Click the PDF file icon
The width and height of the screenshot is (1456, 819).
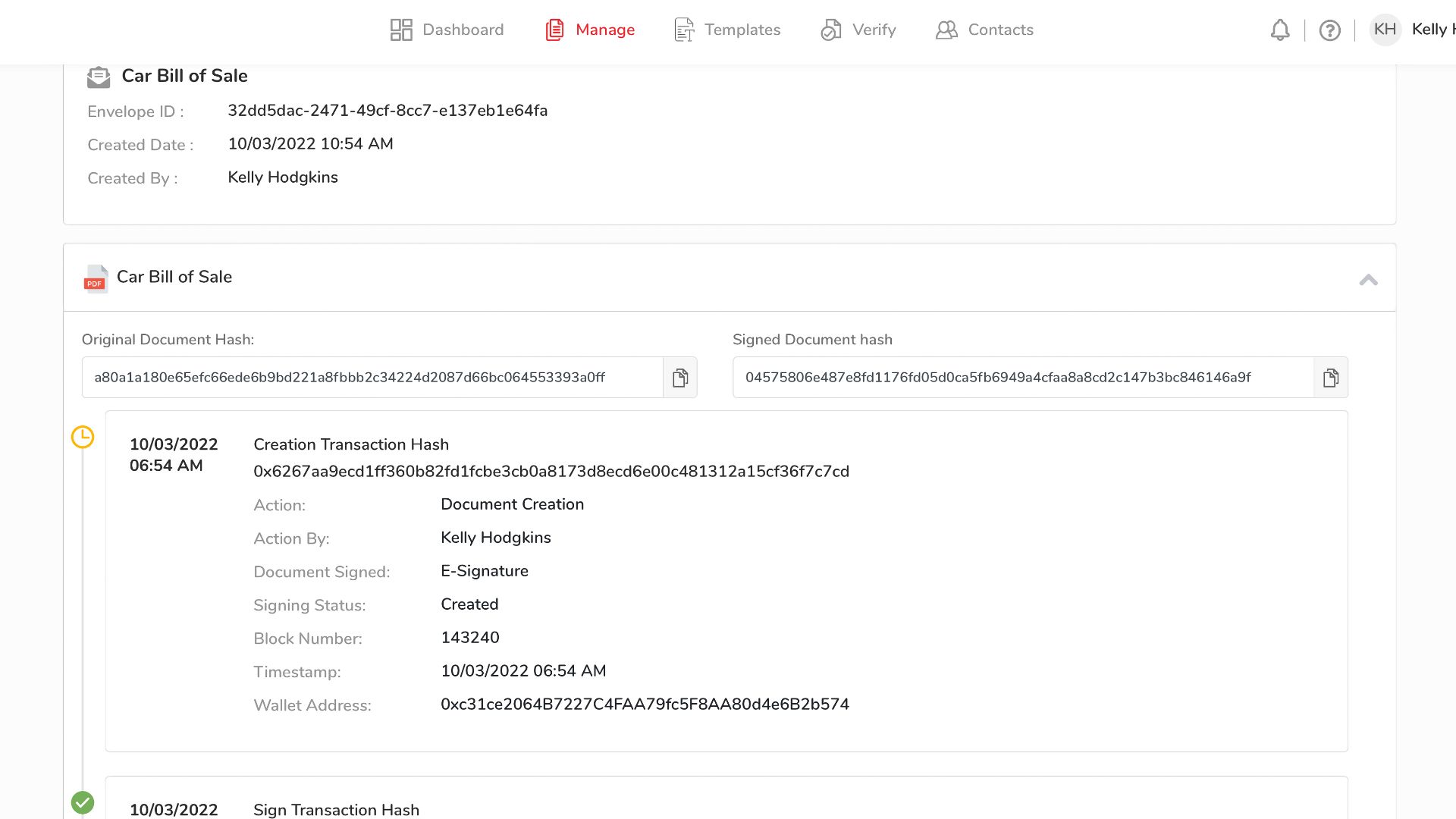pos(96,278)
